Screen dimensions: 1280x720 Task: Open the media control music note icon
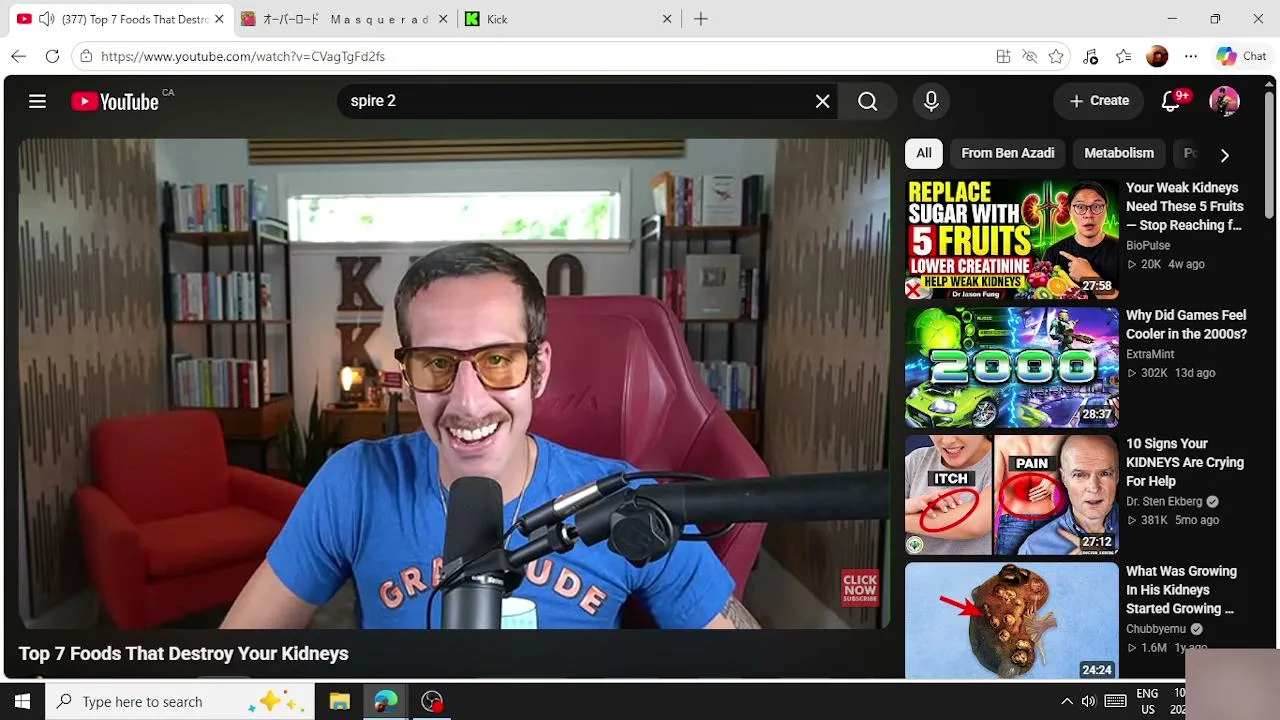1091,56
